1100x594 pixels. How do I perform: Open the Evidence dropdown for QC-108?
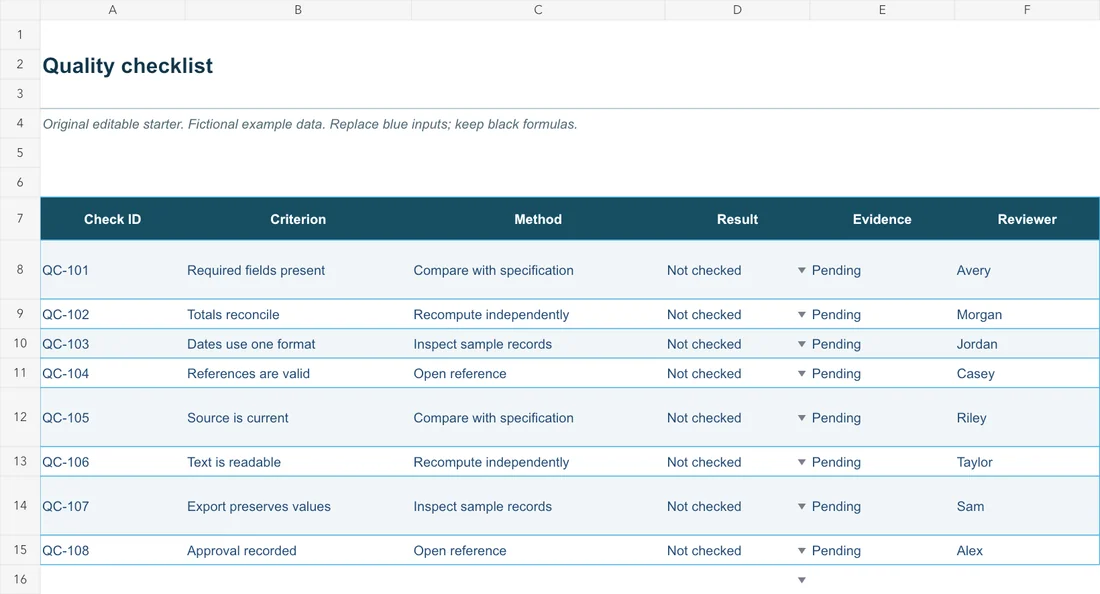pyautogui.click(x=801, y=551)
